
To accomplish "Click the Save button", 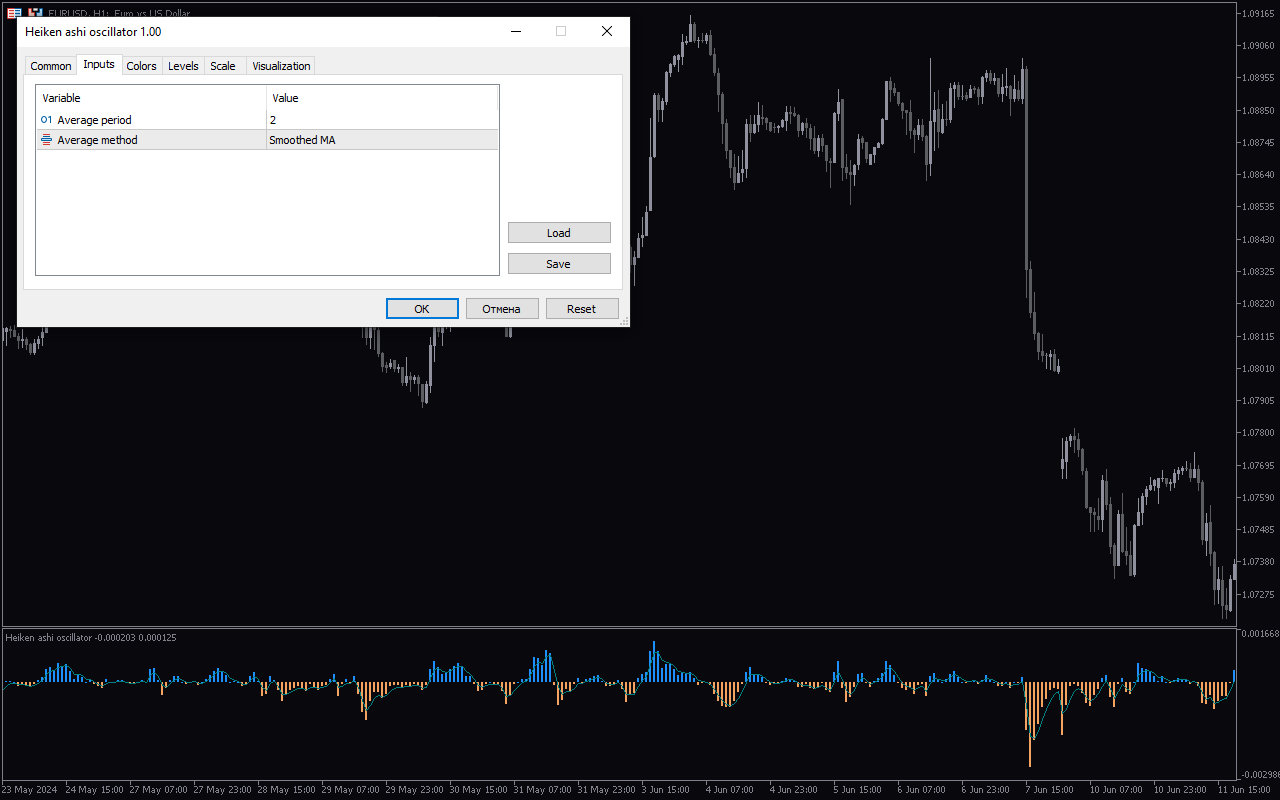I will (559, 264).
